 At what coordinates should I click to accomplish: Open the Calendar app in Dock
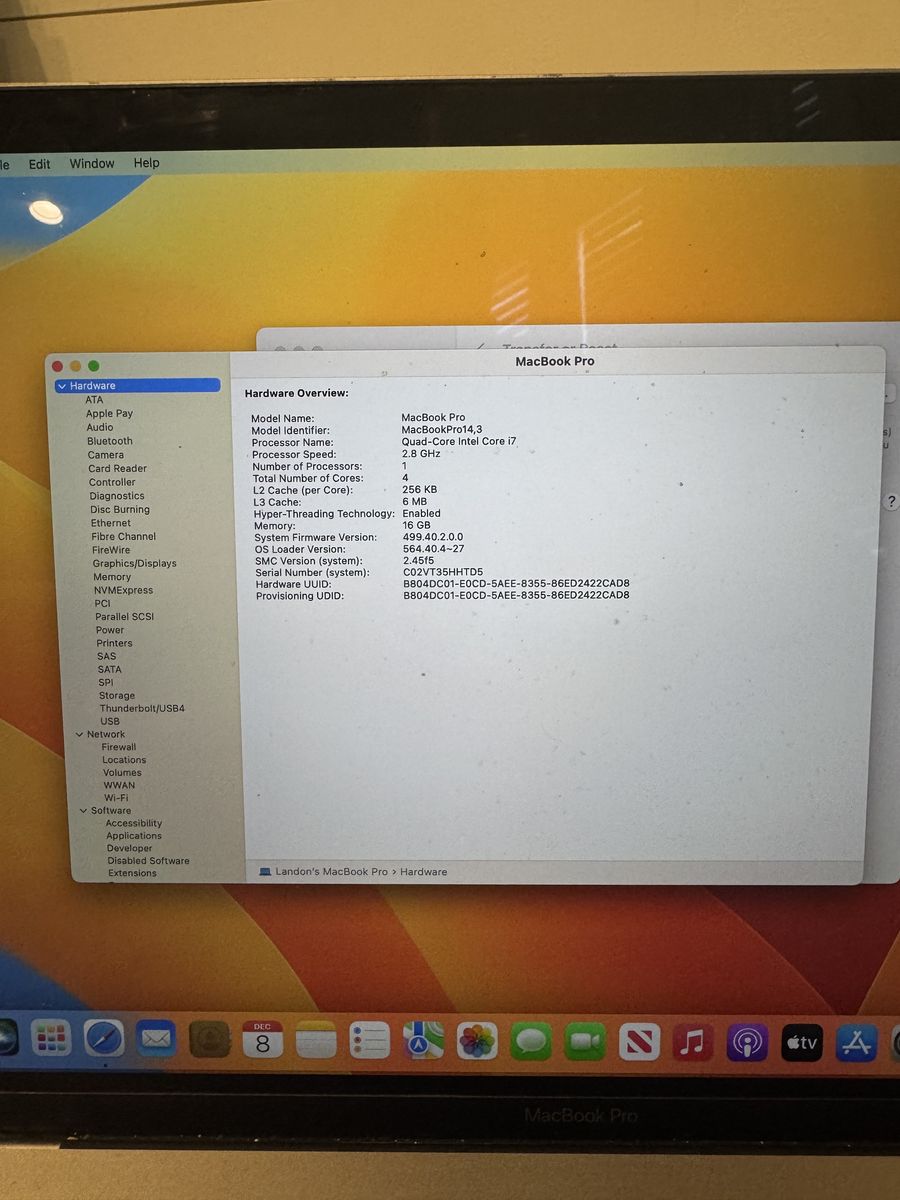(x=262, y=1040)
